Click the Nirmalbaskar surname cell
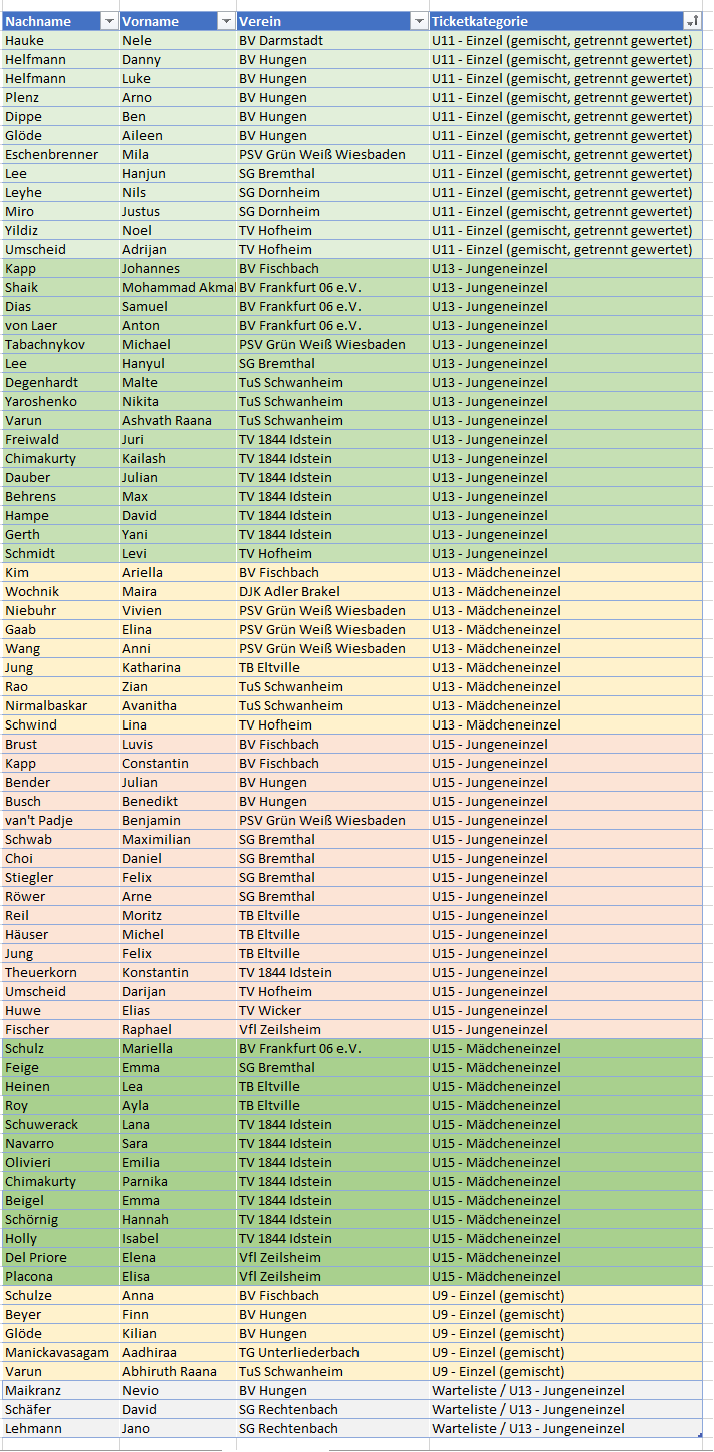 pos(60,706)
